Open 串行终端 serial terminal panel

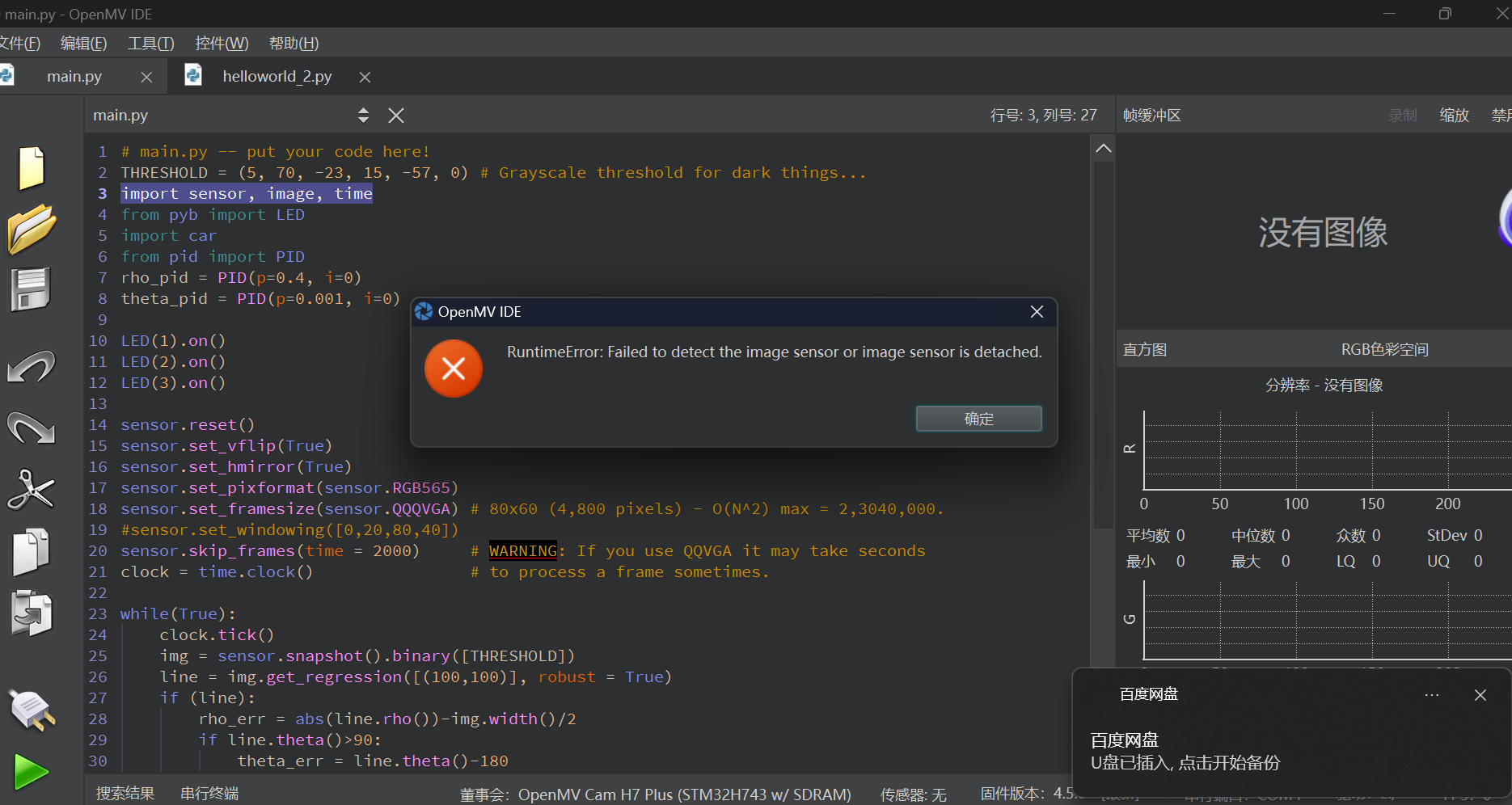coord(209,794)
